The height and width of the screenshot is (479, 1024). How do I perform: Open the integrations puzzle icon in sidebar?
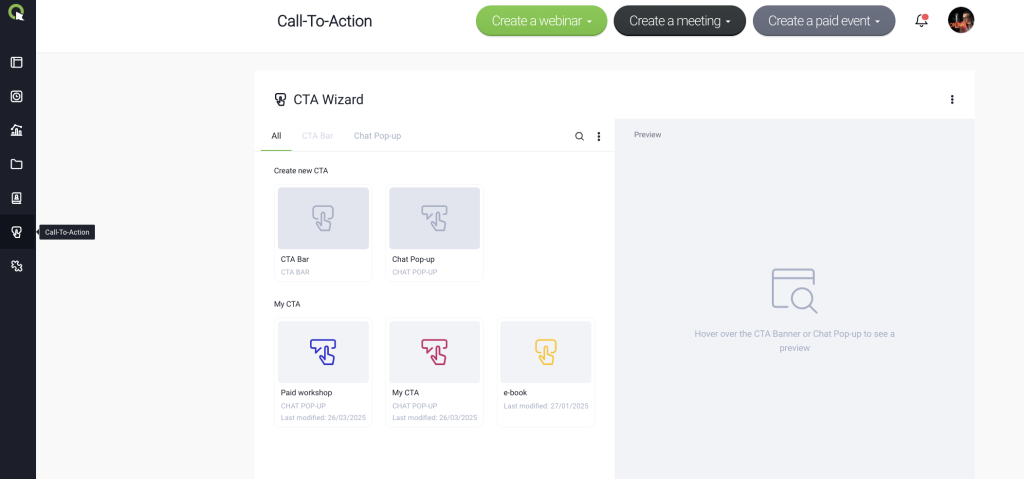pos(17,266)
